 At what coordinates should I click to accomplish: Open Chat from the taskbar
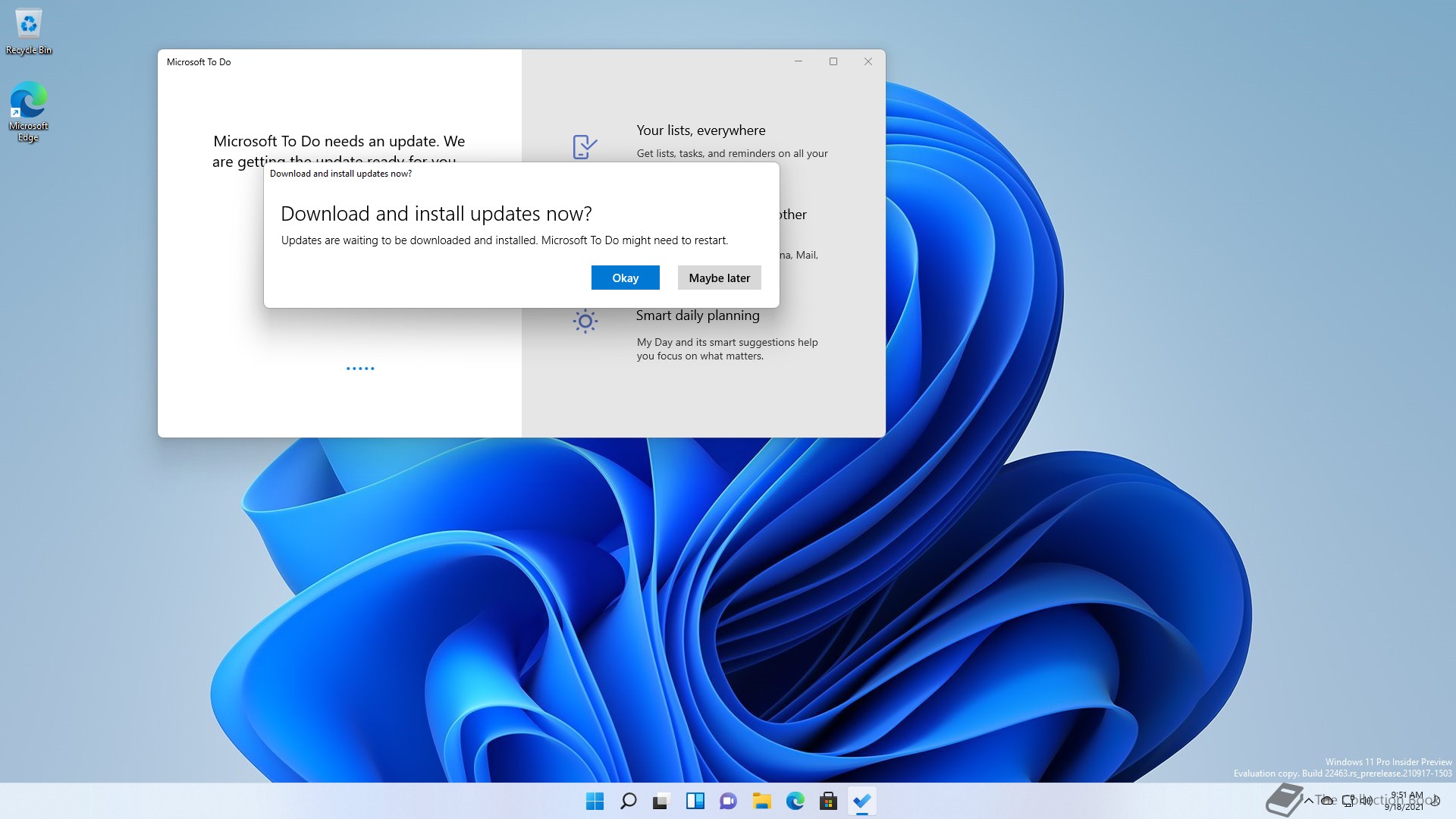pos(729,801)
